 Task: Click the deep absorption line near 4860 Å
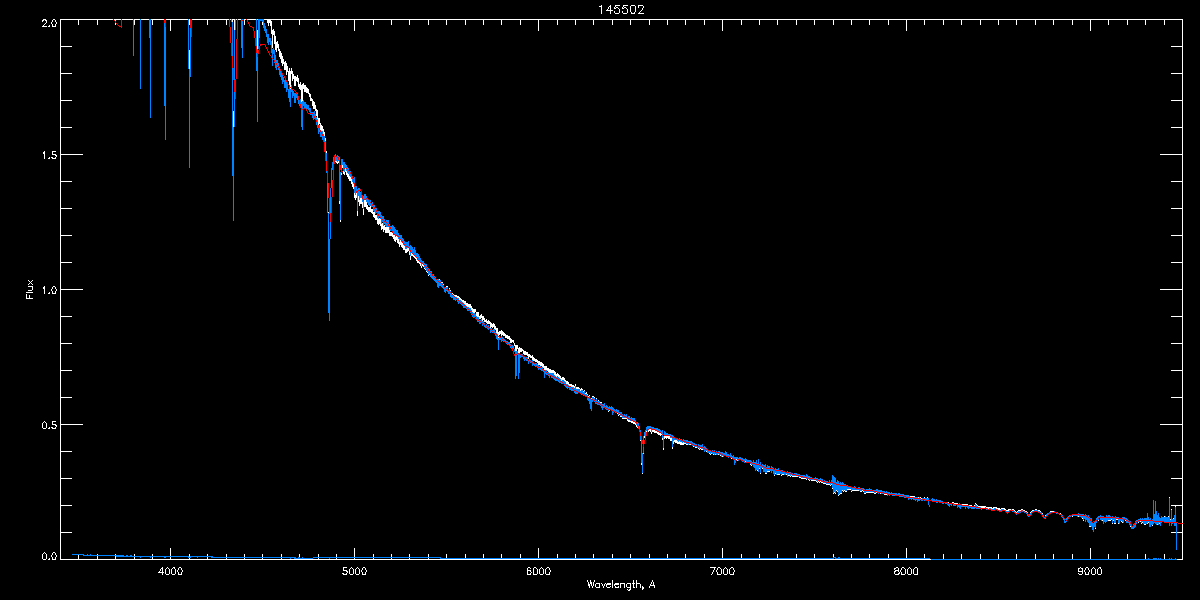pos(329,240)
